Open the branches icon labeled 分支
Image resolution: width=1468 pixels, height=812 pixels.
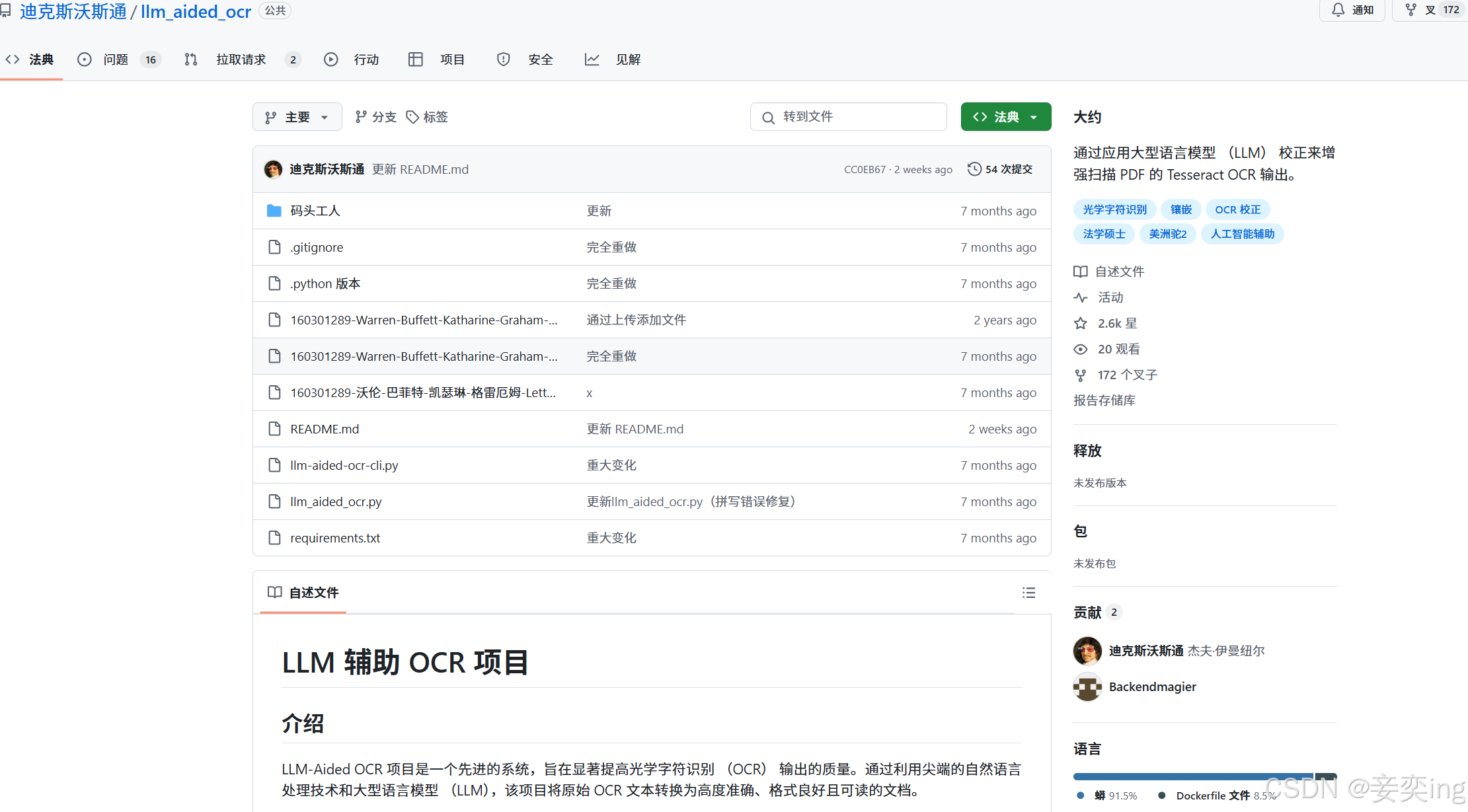(361, 116)
